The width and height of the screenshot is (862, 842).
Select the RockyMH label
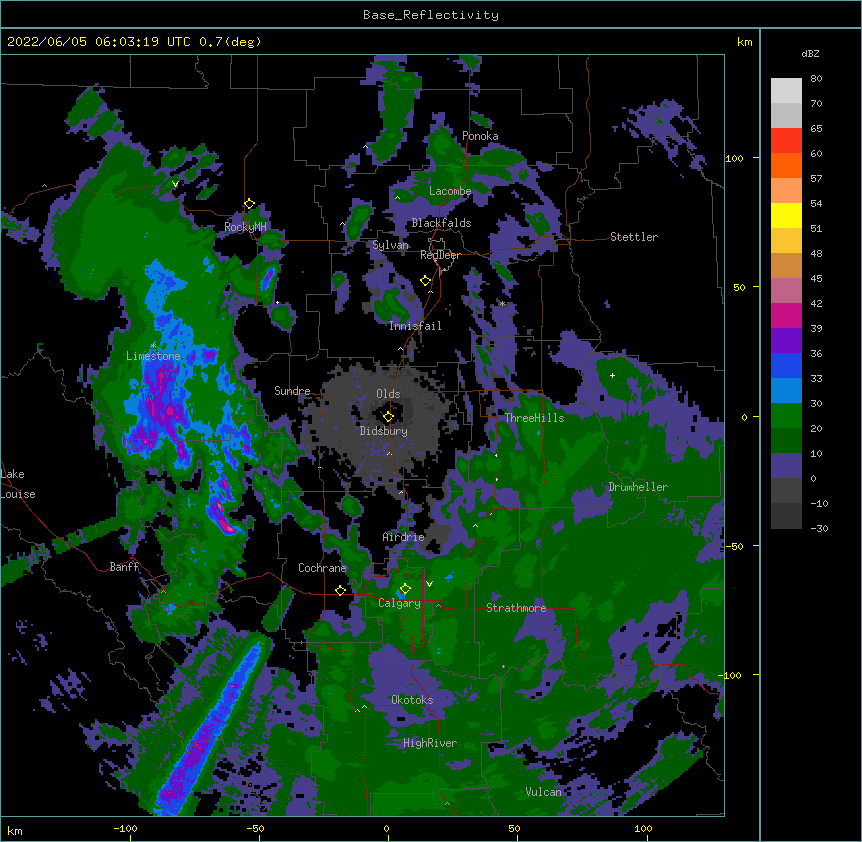click(245, 227)
